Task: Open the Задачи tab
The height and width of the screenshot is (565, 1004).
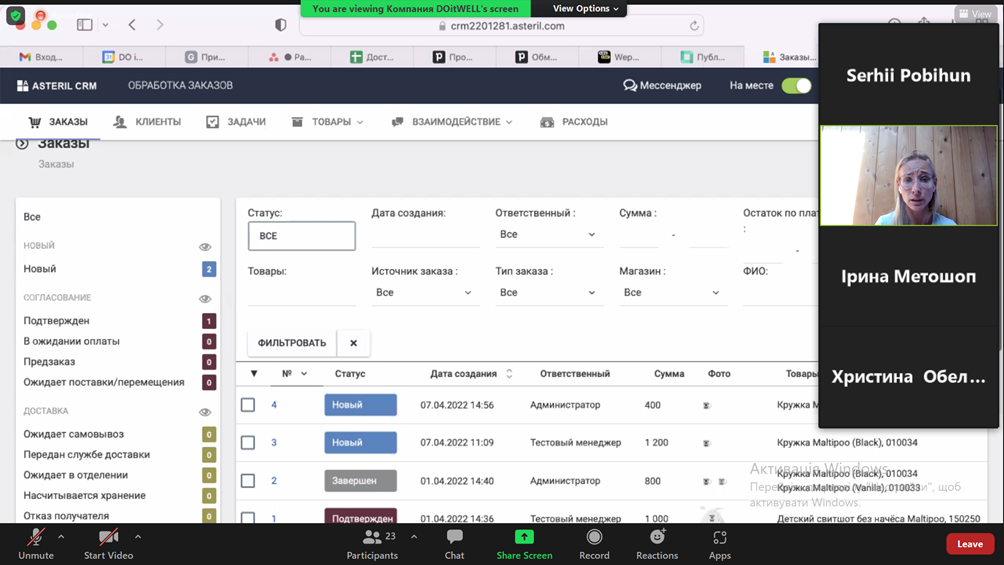Action: pos(236,122)
